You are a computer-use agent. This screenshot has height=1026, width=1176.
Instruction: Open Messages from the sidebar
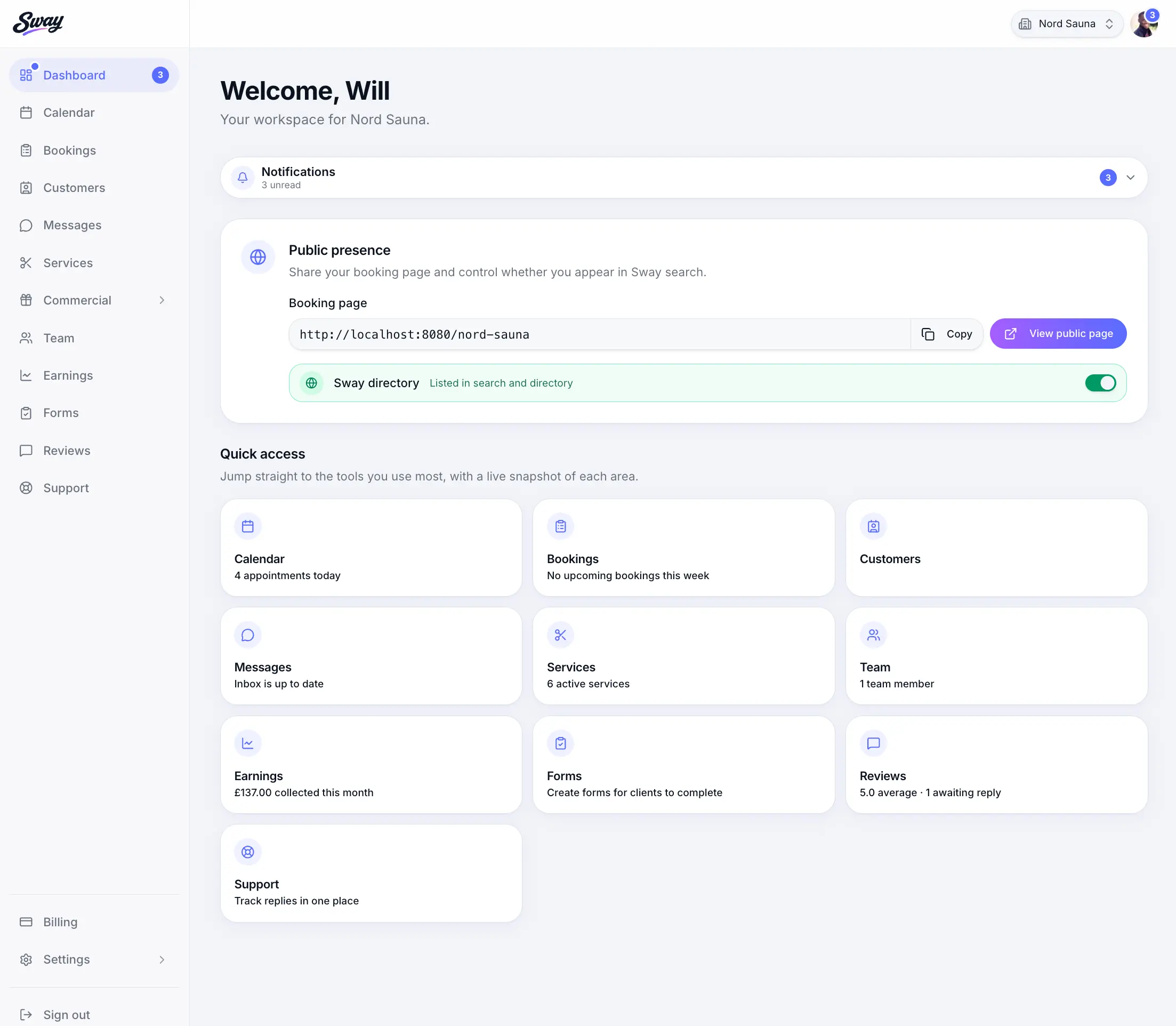click(x=94, y=226)
